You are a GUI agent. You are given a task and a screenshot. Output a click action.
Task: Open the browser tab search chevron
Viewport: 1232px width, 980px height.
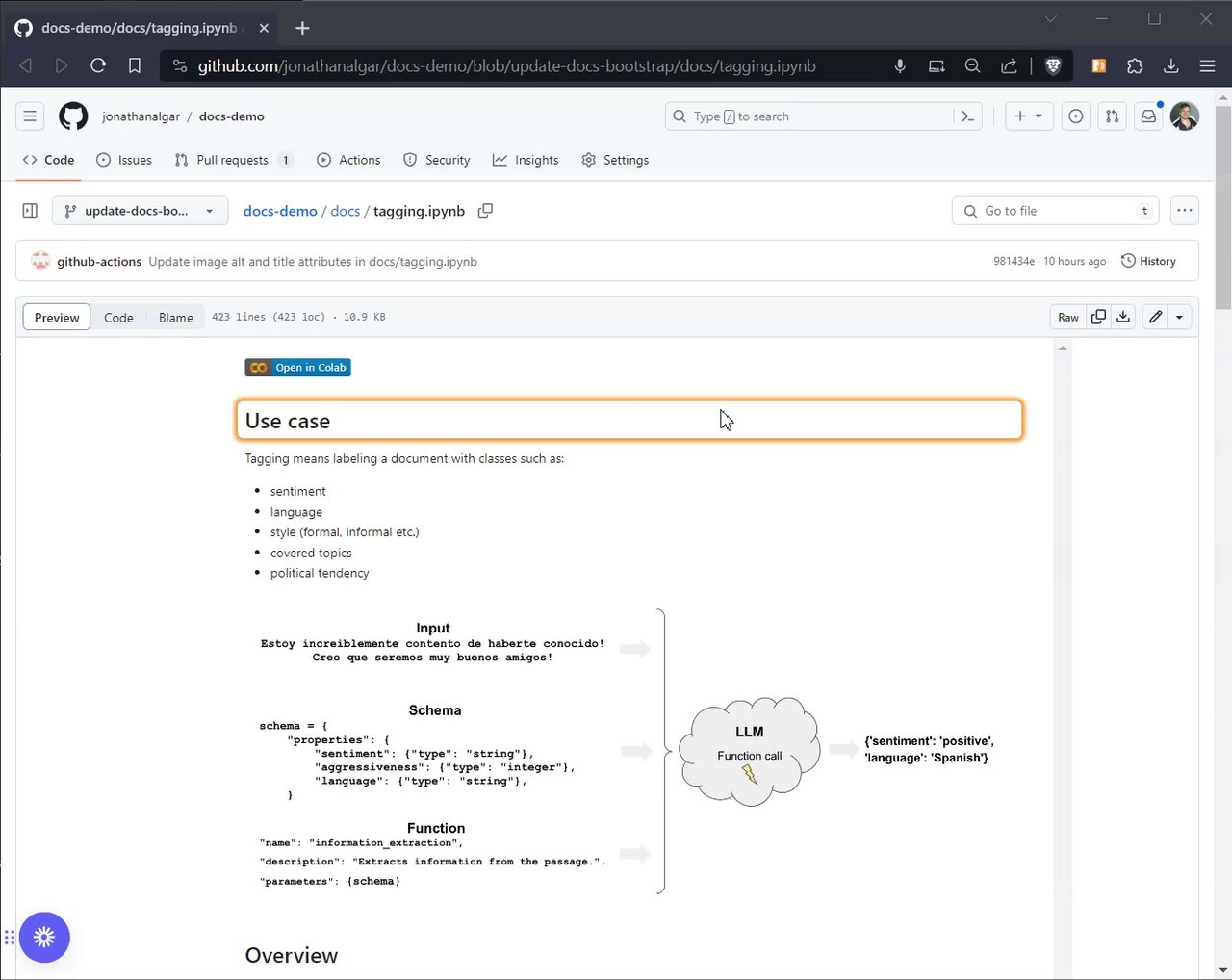(1051, 18)
